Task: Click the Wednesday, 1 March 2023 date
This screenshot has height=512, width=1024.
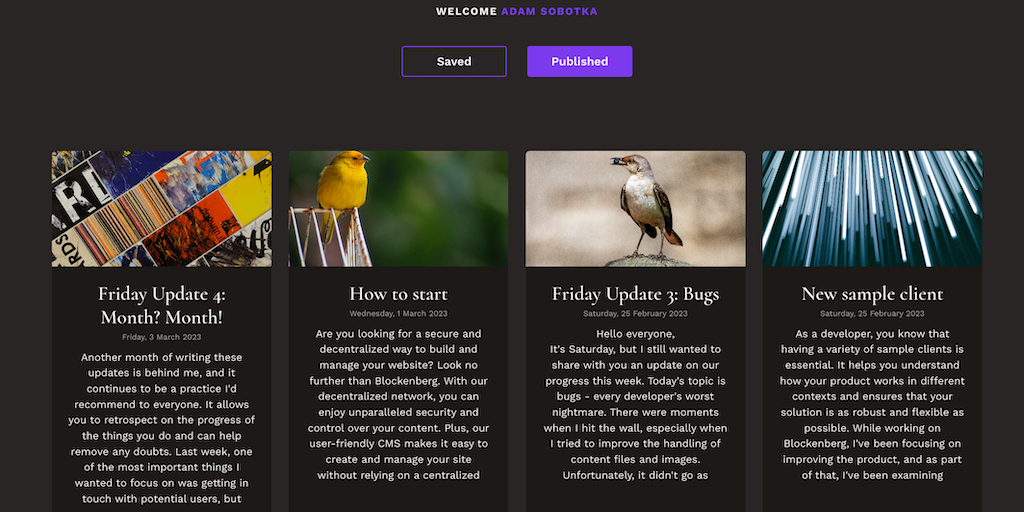Action: click(x=398, y=314)
